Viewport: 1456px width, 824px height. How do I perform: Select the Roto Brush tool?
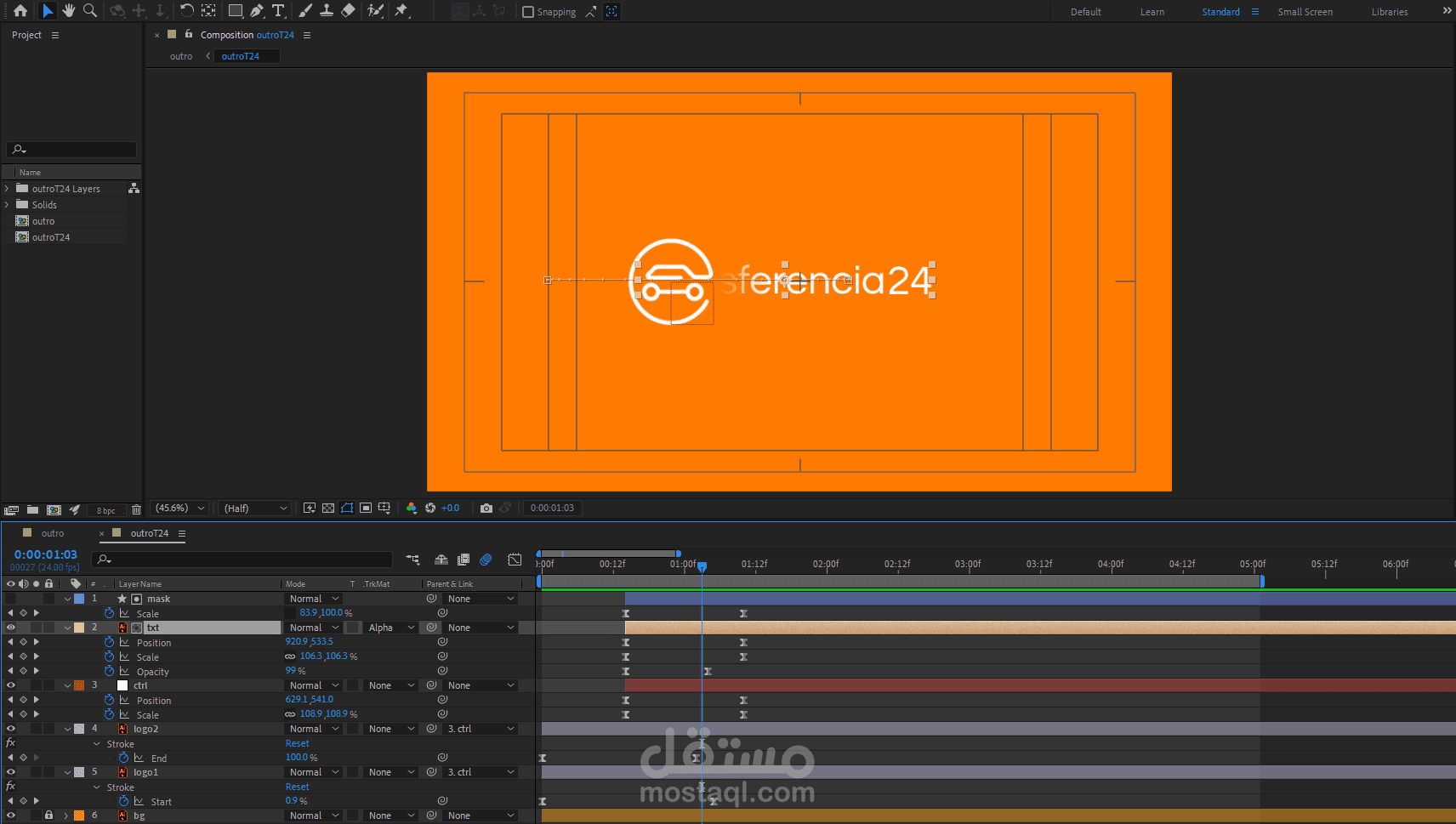point(375,11)
